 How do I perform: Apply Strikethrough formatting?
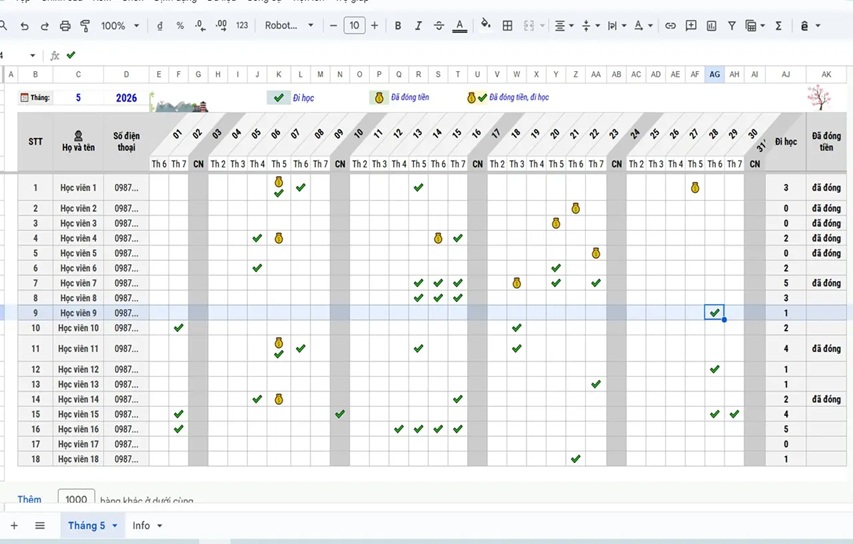(x=438, y=26)
